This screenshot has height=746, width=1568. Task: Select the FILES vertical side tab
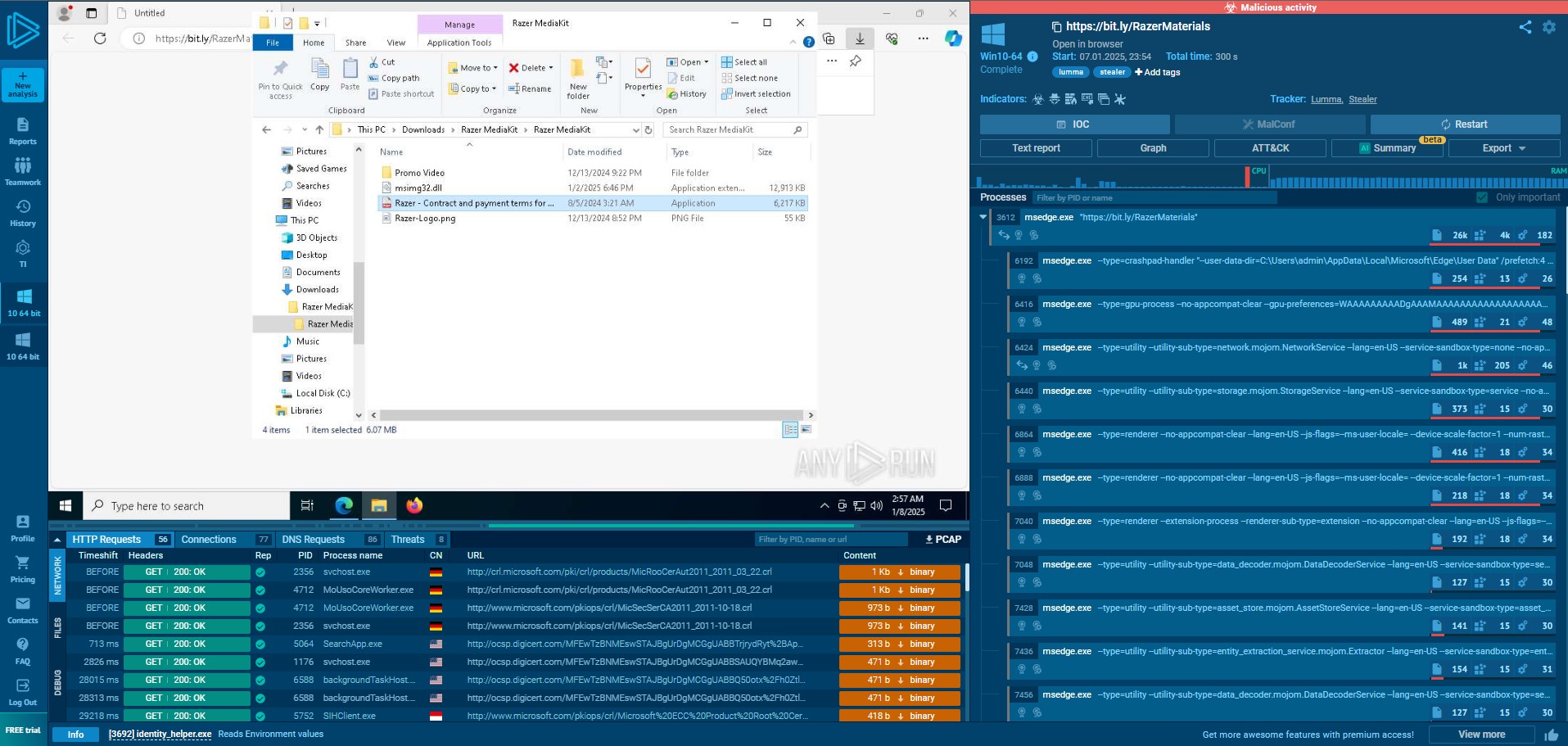[57, 628]
